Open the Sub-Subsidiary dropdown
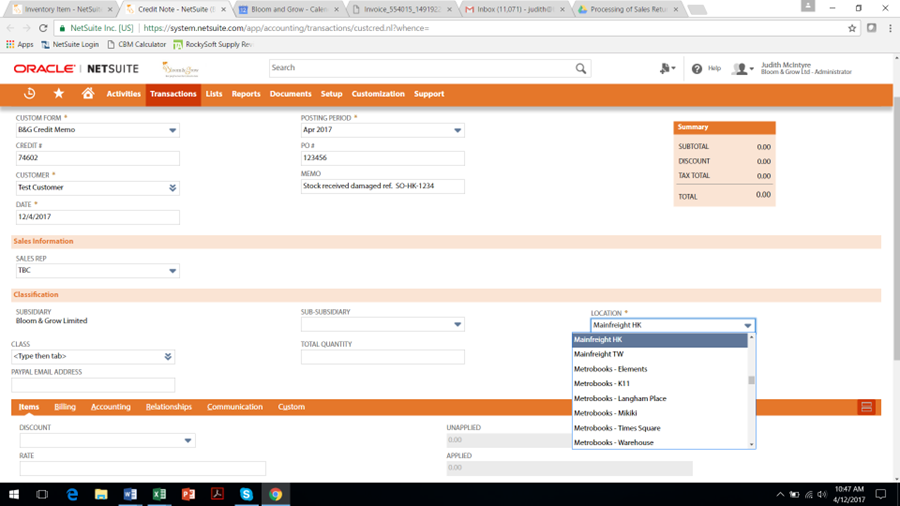Image resolution: width=900 pixels, height=506 pixels. (457, 325)
